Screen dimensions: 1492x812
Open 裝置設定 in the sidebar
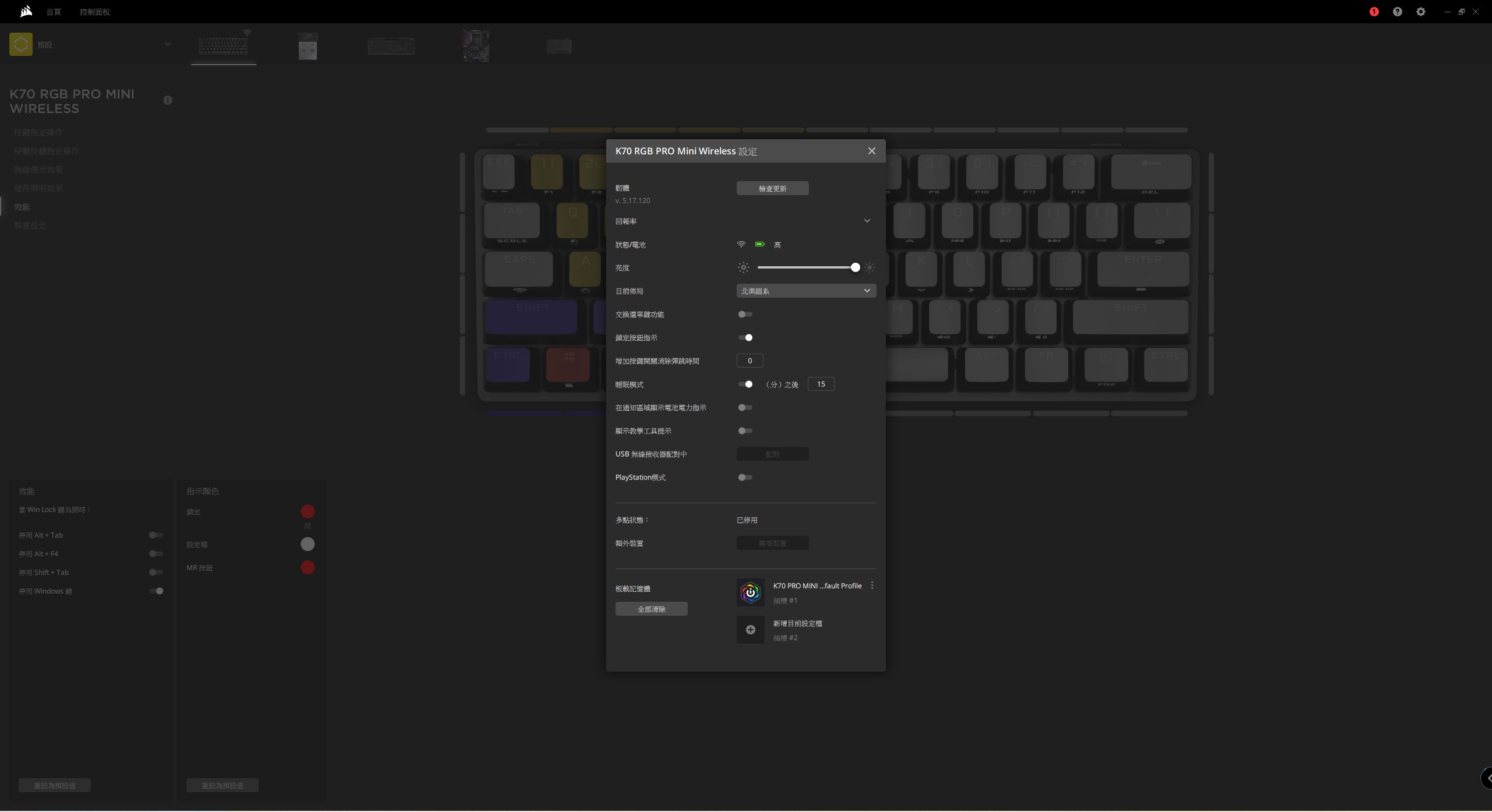point(30,225)
